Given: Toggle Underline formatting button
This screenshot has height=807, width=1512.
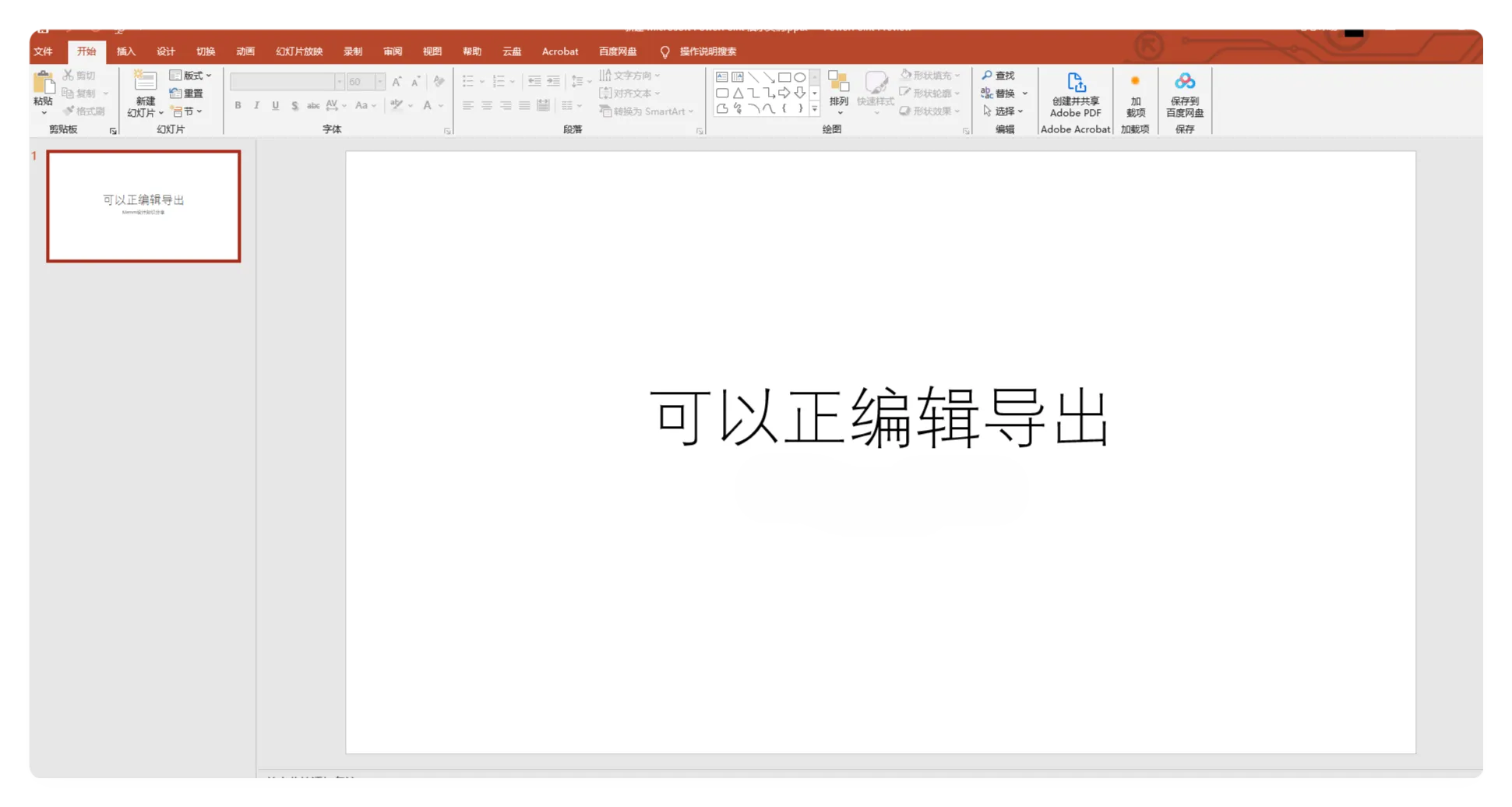Looking at the screenshot, I should (275, 105).
